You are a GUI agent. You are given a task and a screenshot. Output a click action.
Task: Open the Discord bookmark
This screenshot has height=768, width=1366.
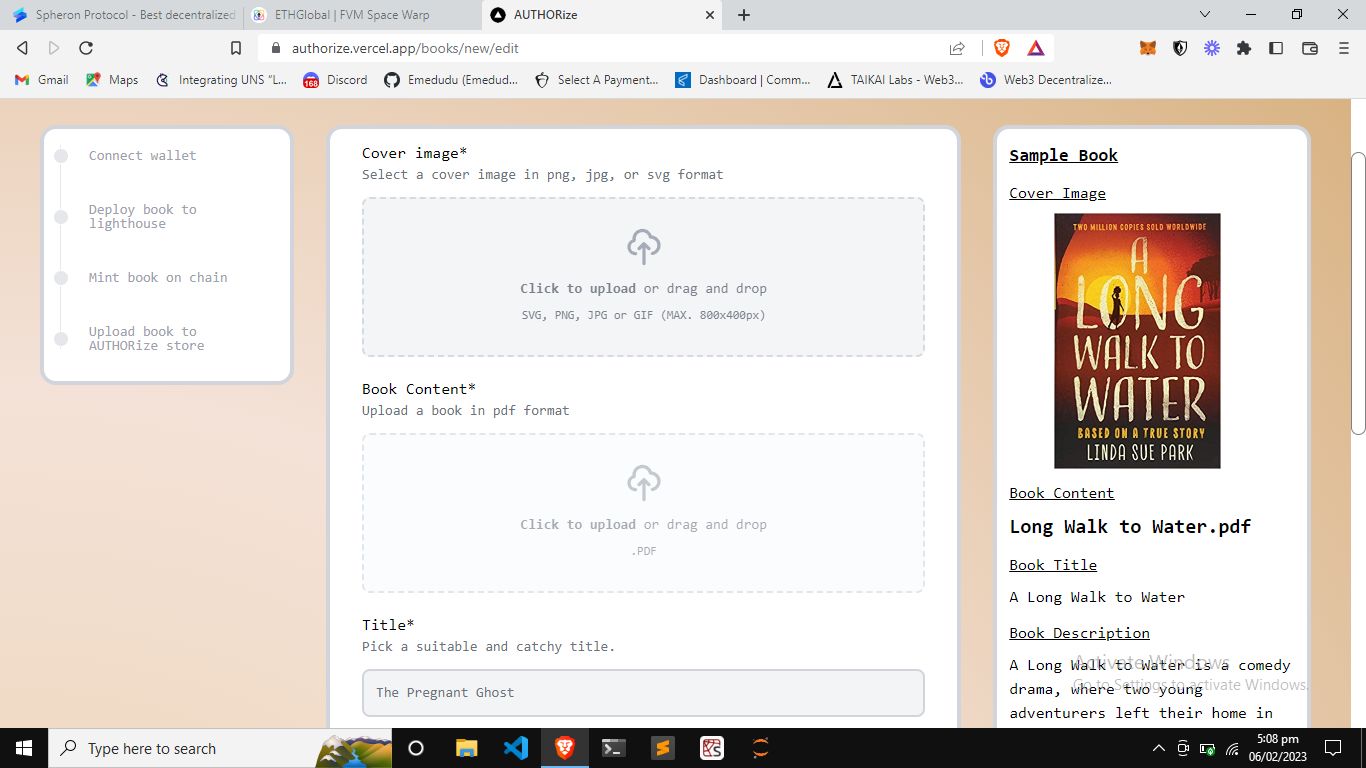pos(335,80)
